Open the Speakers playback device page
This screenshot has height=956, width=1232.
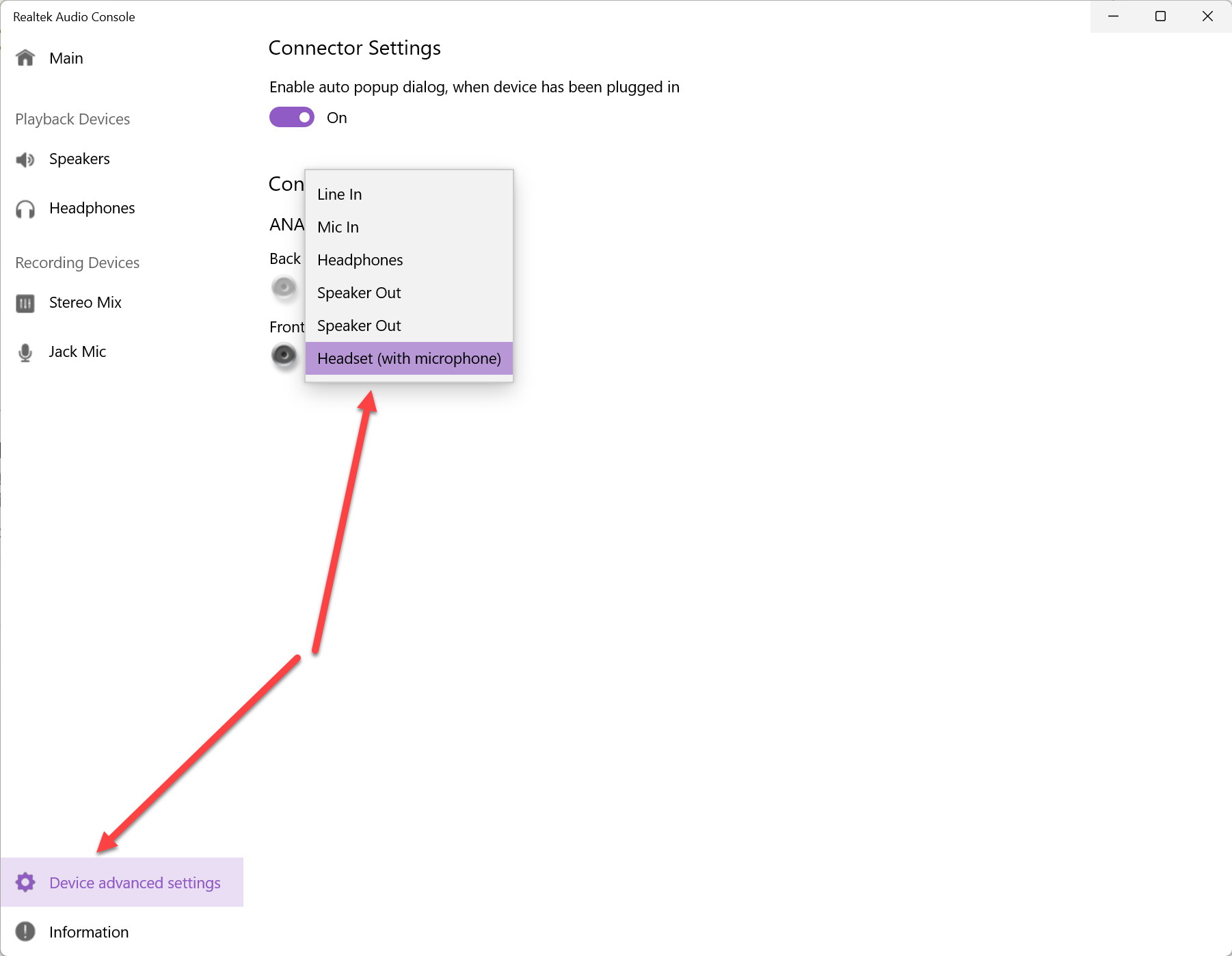tap(79, 159)
